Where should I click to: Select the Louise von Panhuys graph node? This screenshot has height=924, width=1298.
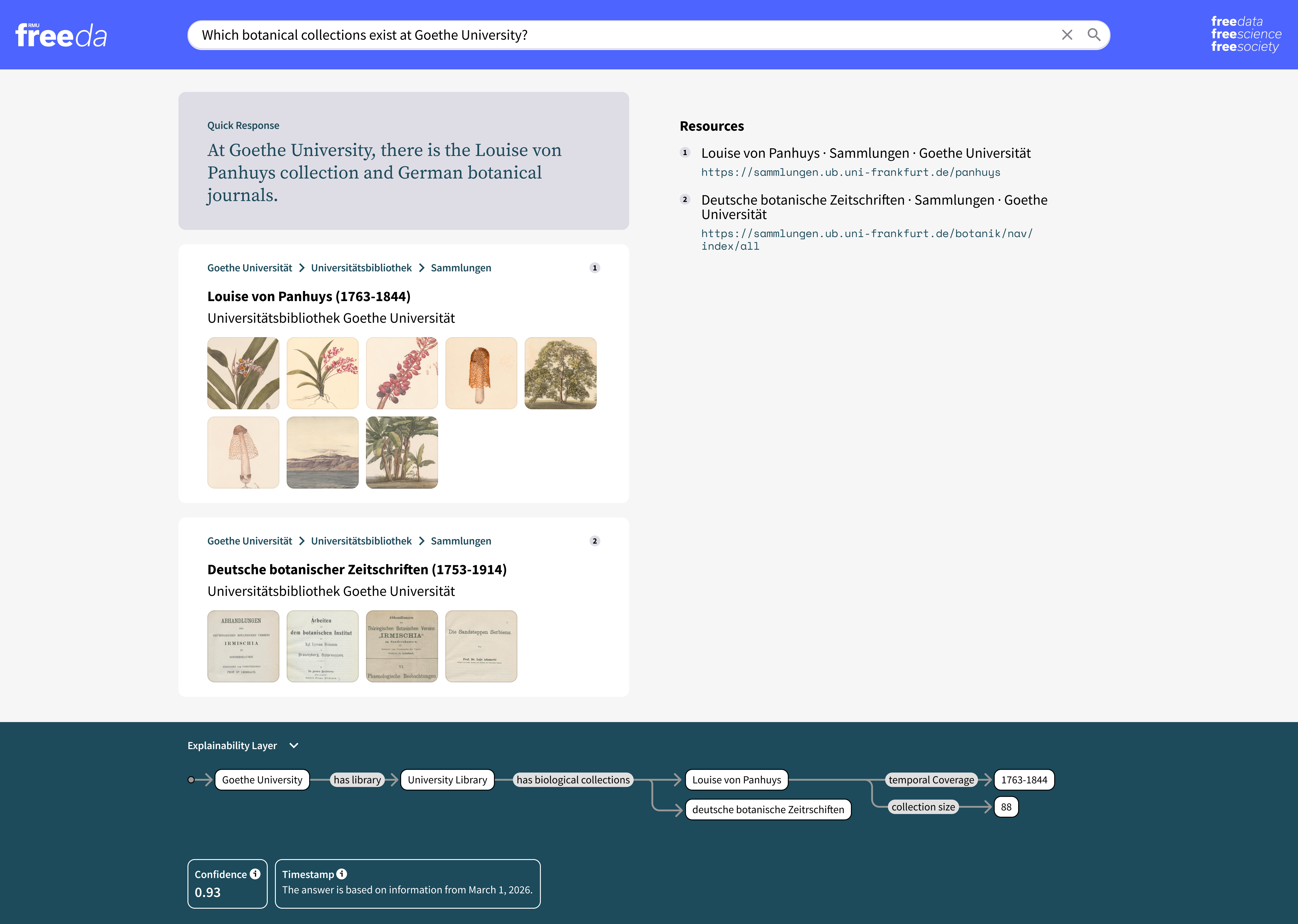coord(737,780)
